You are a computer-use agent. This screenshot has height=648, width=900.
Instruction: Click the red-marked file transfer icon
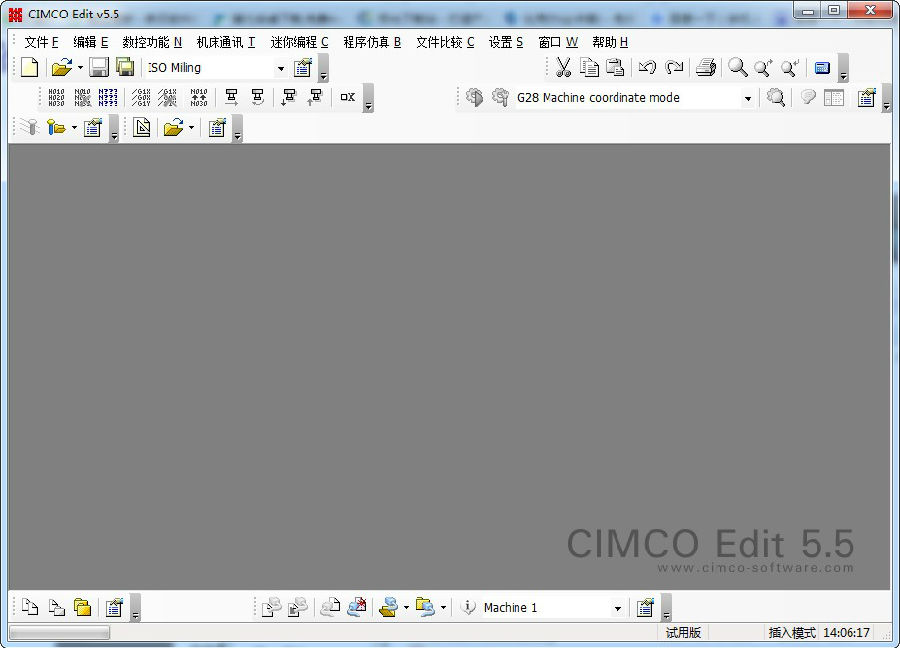[356, 607]
